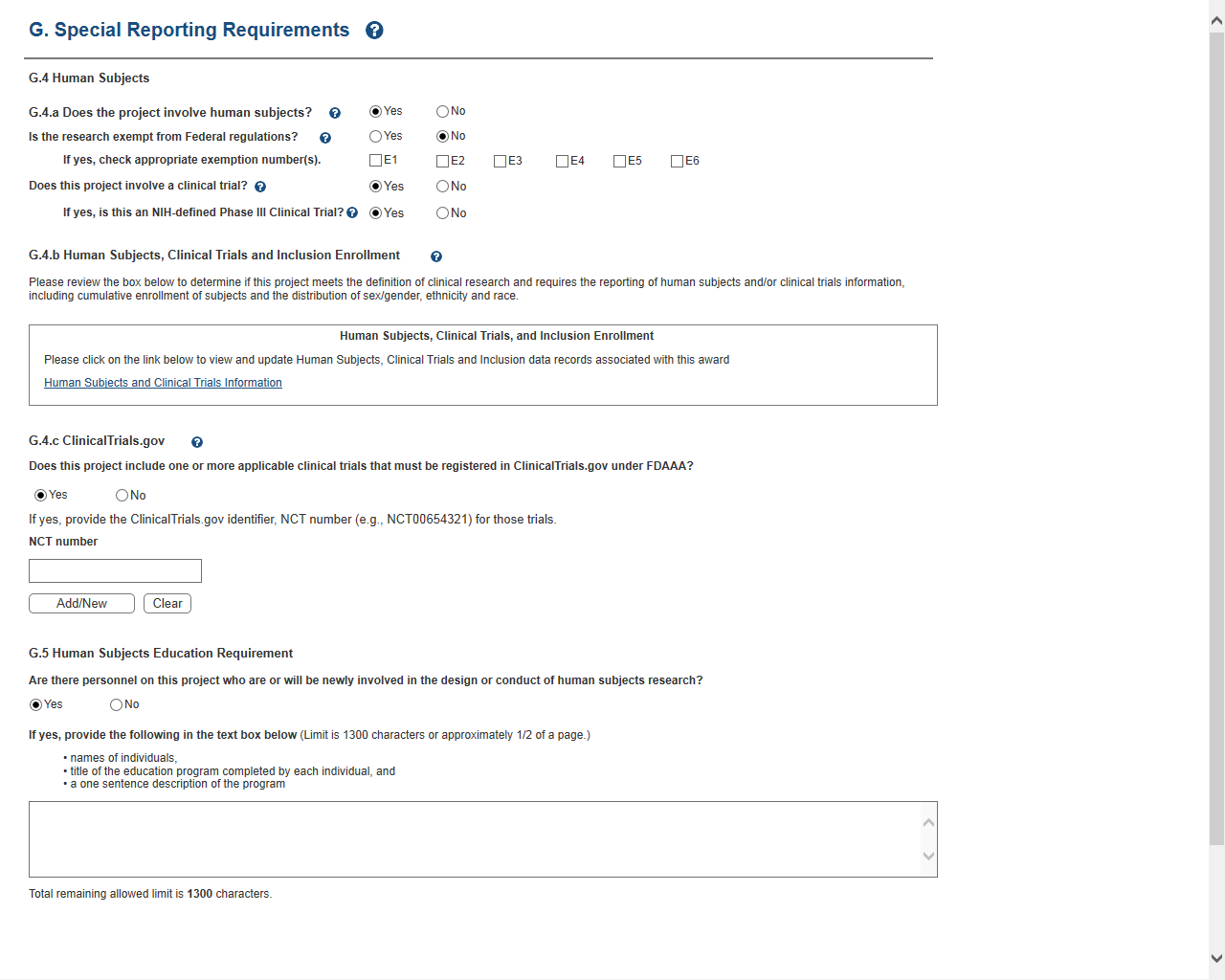The width and height of the screenshot is (1225, 980).
Task: Open Human Subjects and Clinical Trials Information link
Action: click(163, 383)
